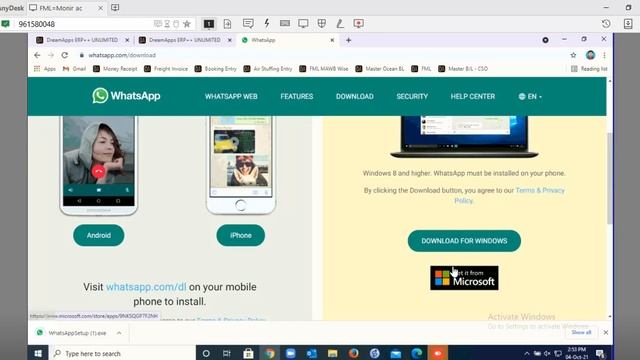Expand WhatsAppSetup download options chevron
Viewport: 640px width, 360px height.
pyautogui.click(x=119, y=333)
